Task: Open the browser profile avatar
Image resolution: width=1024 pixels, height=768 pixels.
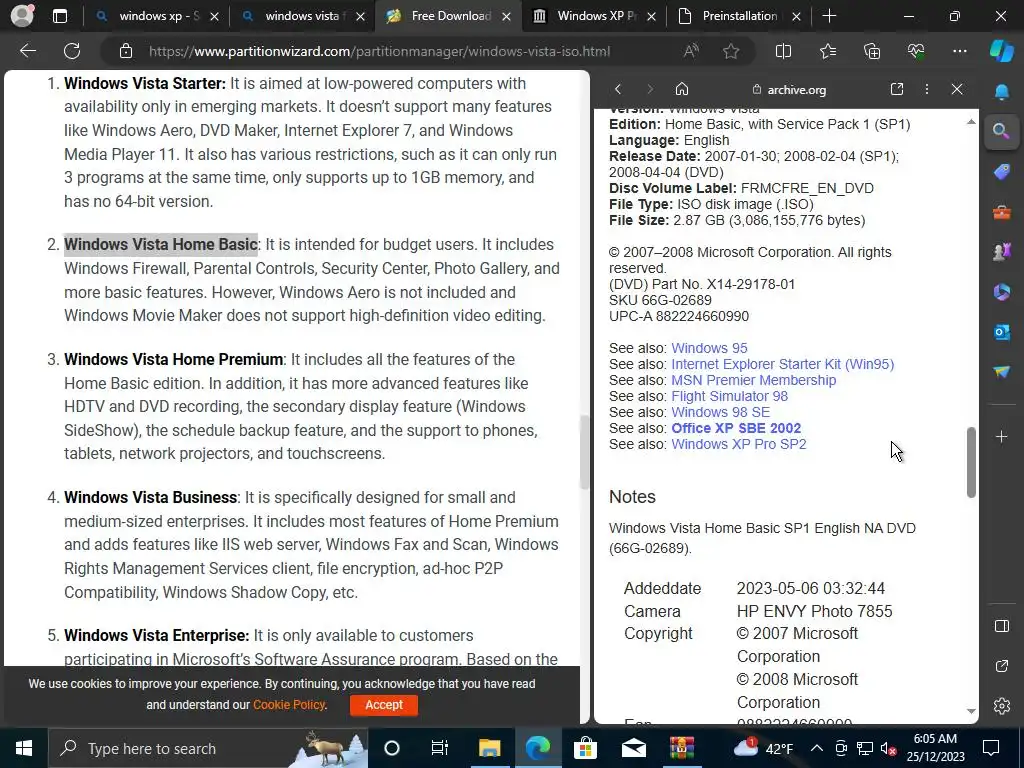Action: [22, 16]
